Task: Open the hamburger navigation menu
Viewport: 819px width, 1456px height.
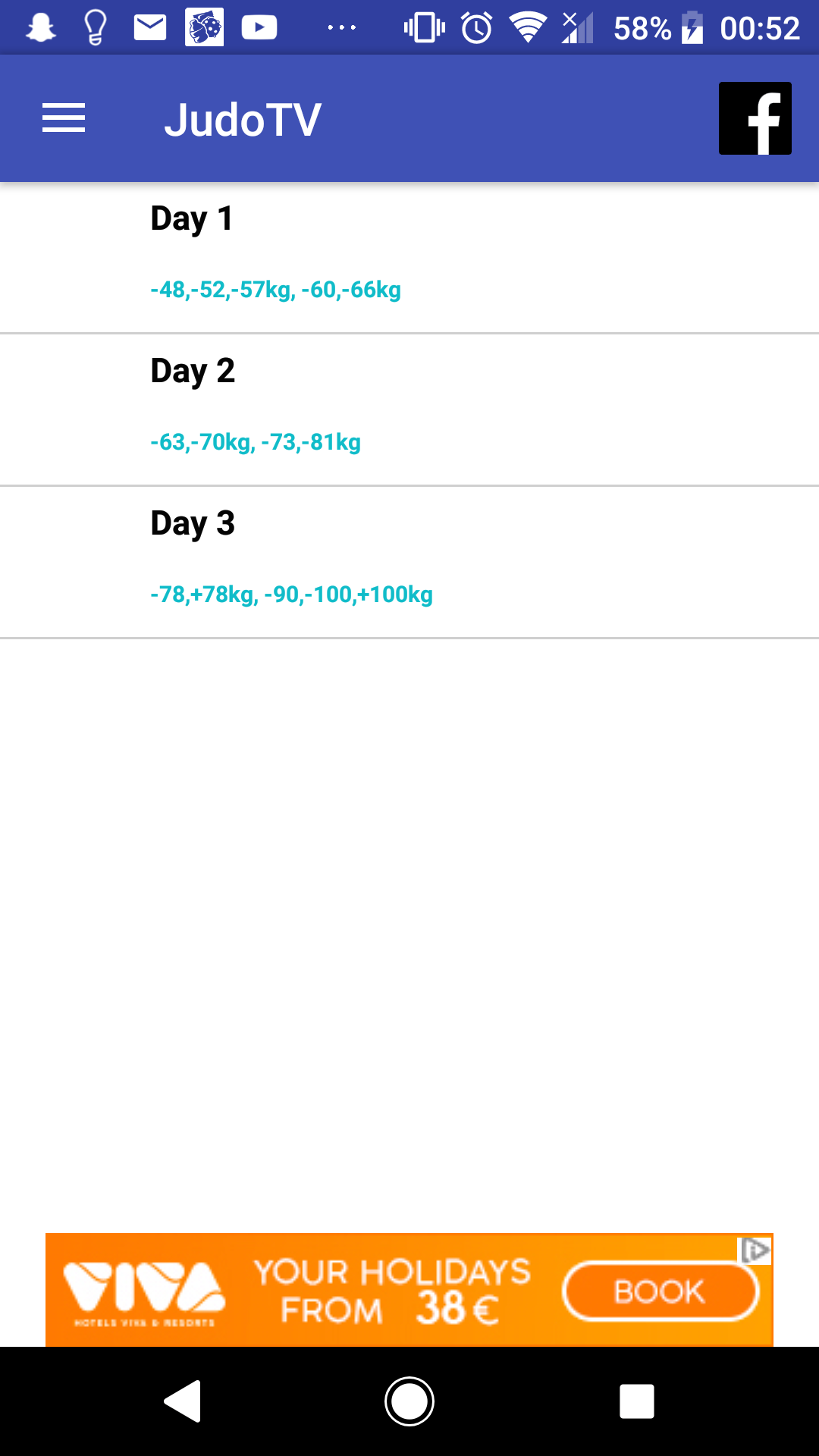Action: click(x=64, y=118)
